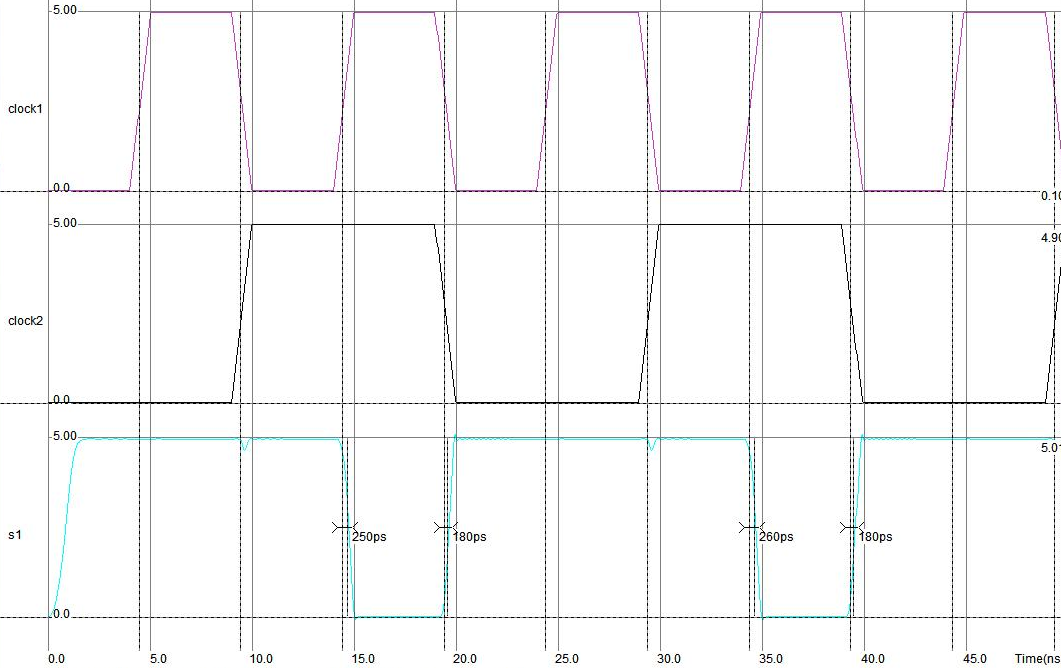Click the 5.00 voltage label of s1
Viewport: 1061px width, 668px height.
pos(64,437)
